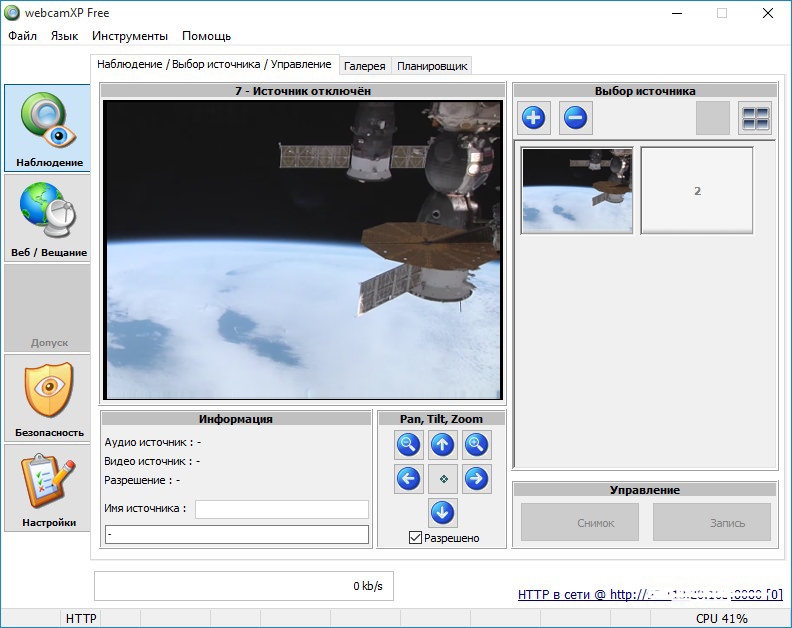The height and width of the screenshot is (628, 792).
Task: Click the description field below Имя источника
Action: (237, 535)
